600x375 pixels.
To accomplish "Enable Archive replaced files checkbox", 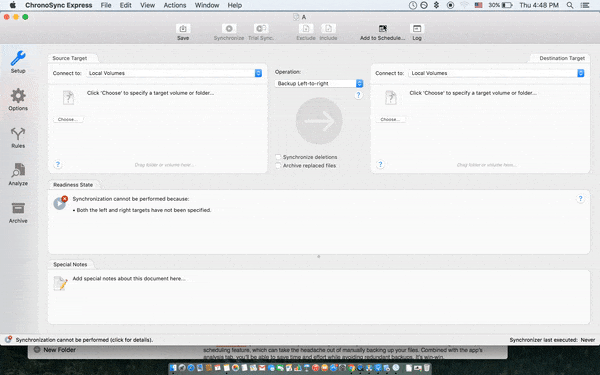I will tap(279, 166).
